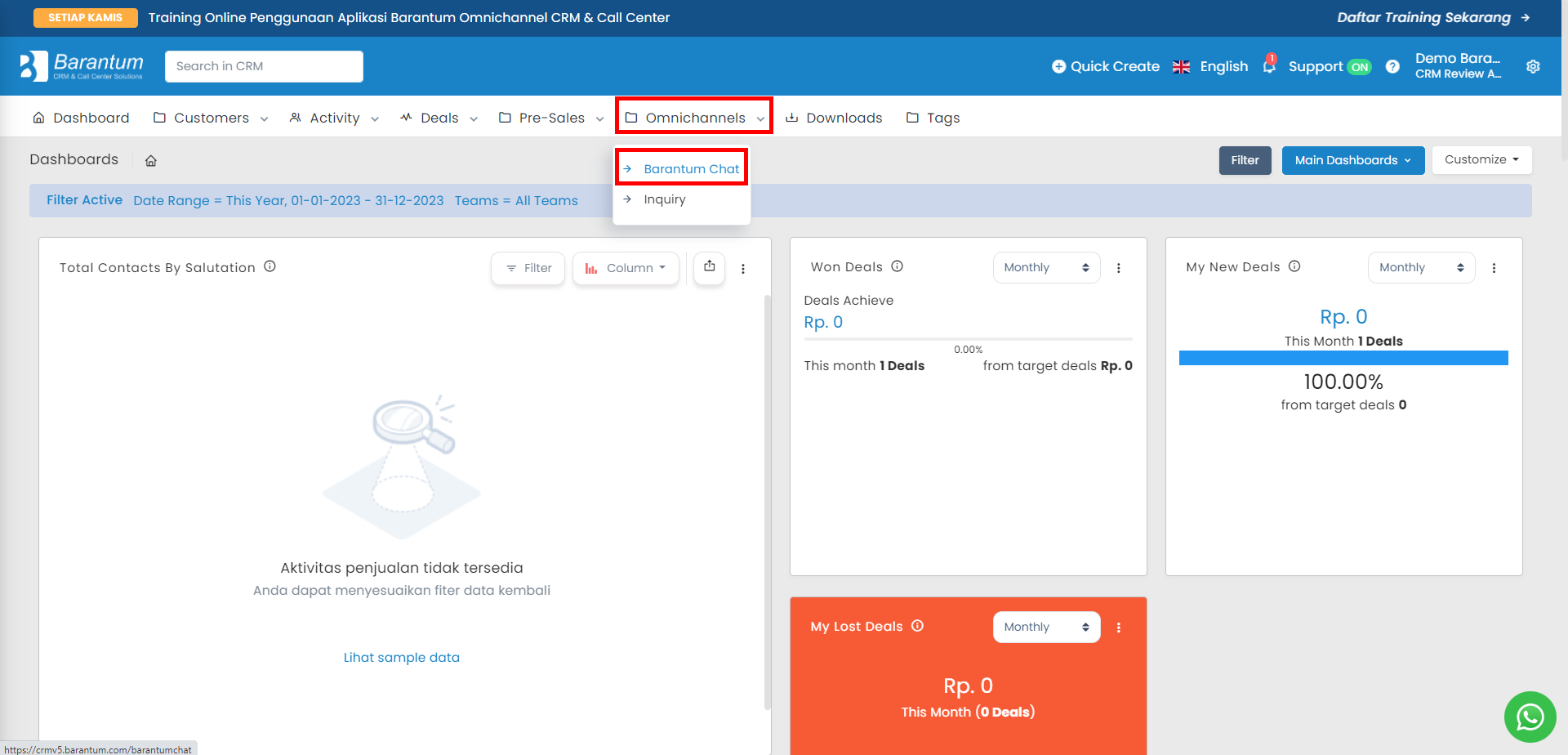Click the UK flag language icon
1568x755 pixels.
[x=1181, y=67]
